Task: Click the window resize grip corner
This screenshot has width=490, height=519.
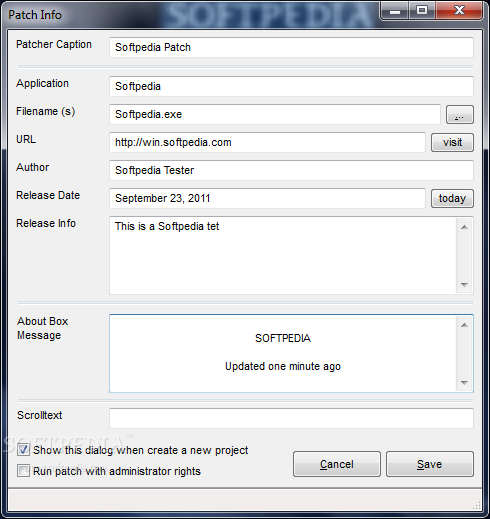Action: (477, 505)
